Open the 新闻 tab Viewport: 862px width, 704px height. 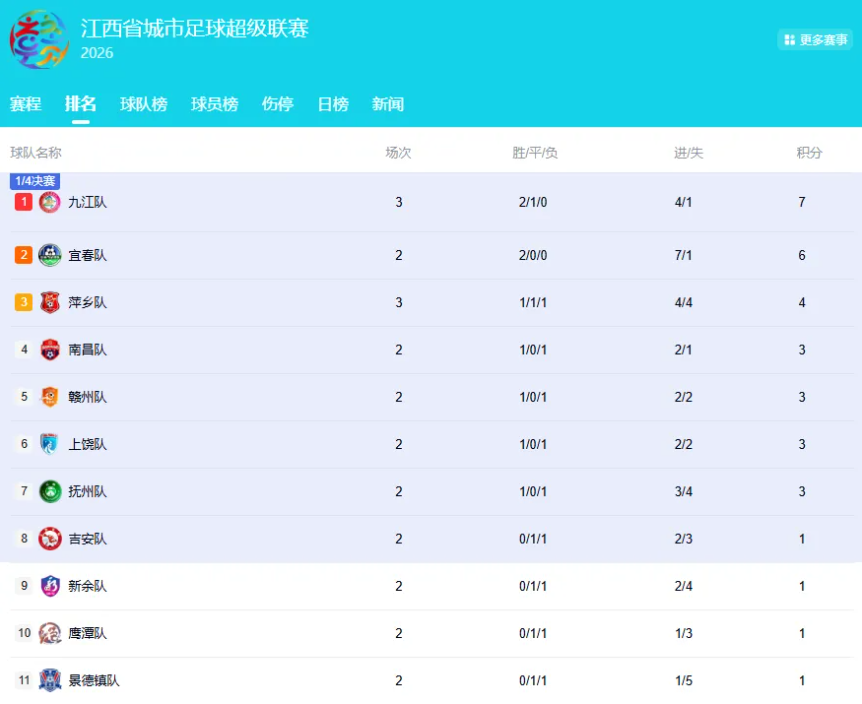tap(388, 104)
